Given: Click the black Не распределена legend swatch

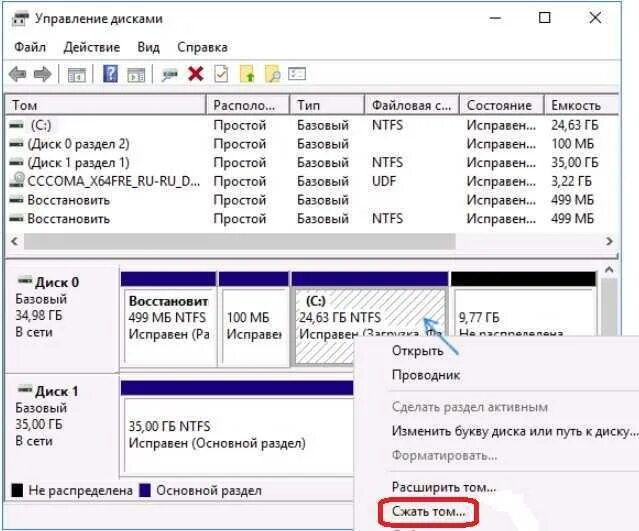Looking at the screenshot, I should click(x=17, y=490).
